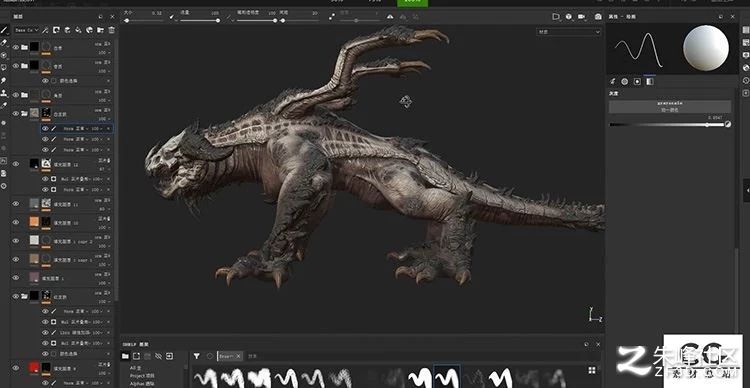Switch shelf to grid view icon
The height and width of the screenshot is (388, 750).
tap(592, 370)
